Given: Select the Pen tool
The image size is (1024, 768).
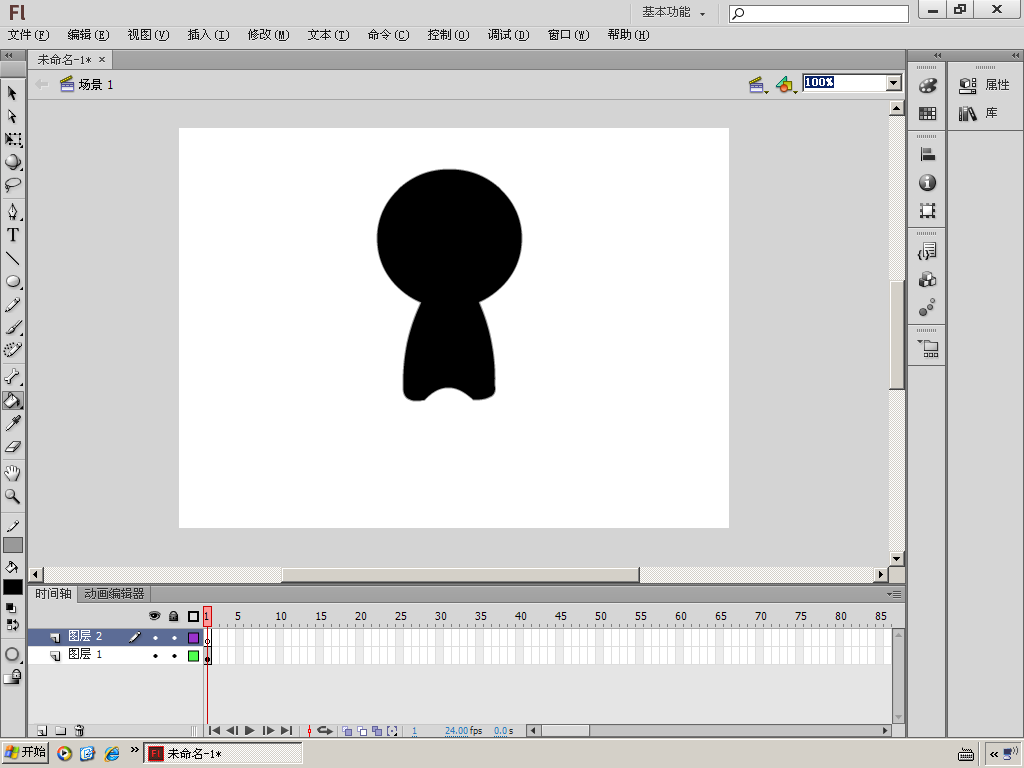Looking at the screenshot, I should [13, 212].
